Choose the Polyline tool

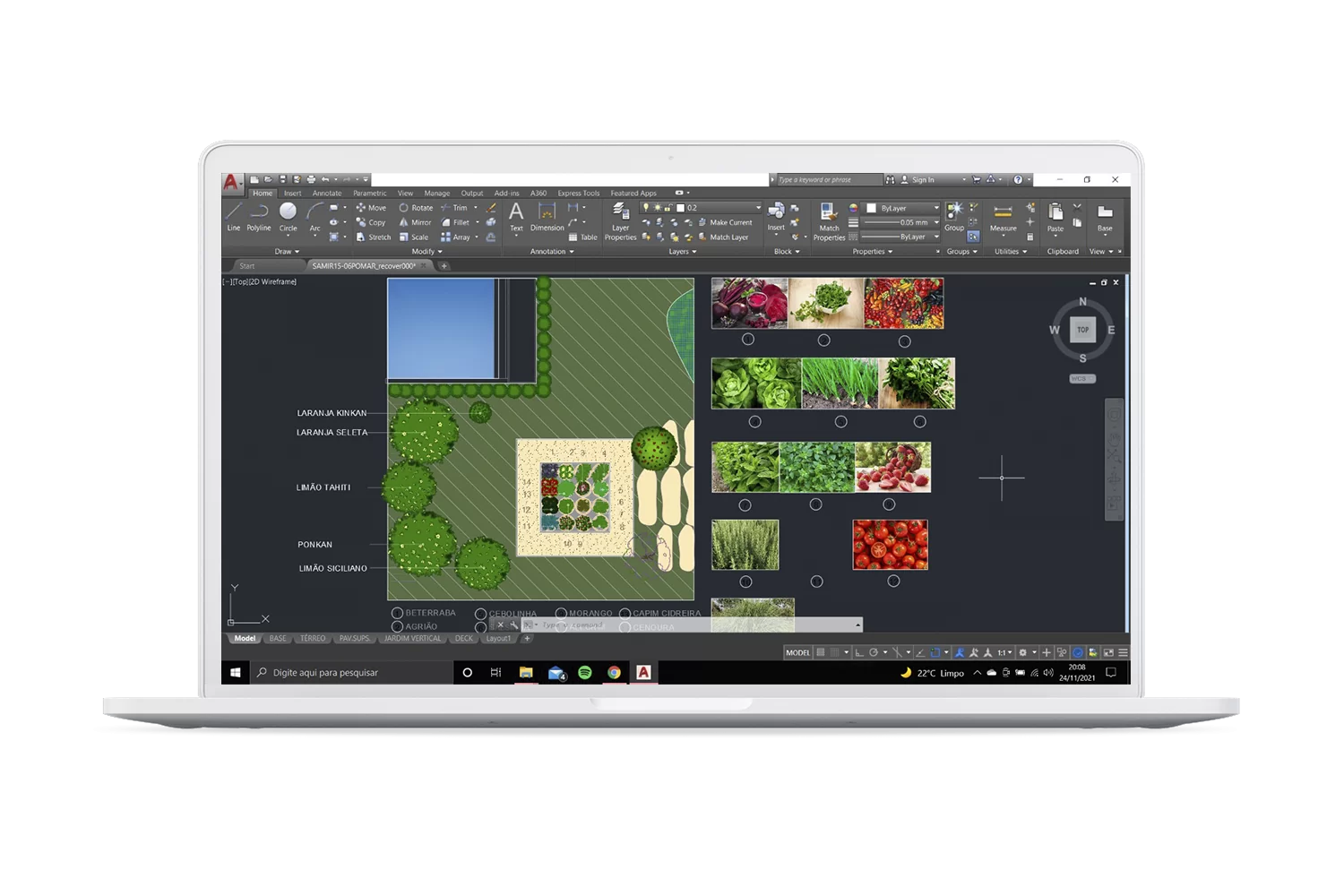[x=259, y=216]
